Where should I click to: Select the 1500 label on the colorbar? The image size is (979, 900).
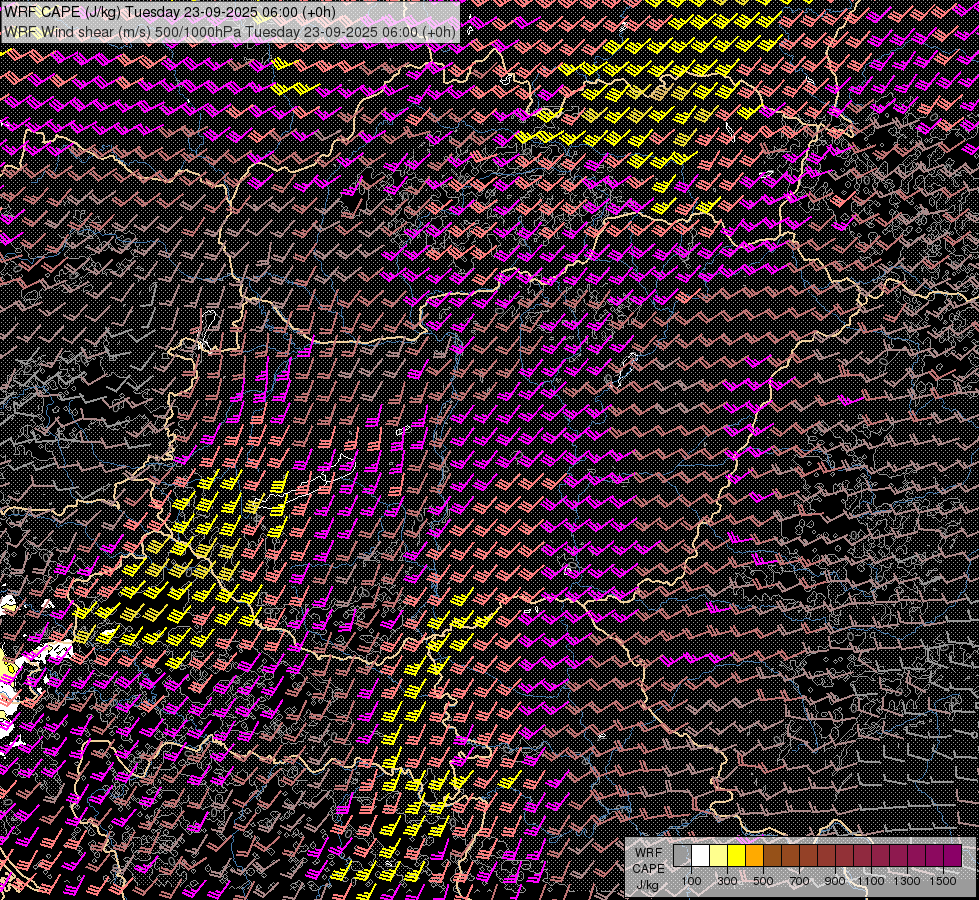(x=942, y=881)
